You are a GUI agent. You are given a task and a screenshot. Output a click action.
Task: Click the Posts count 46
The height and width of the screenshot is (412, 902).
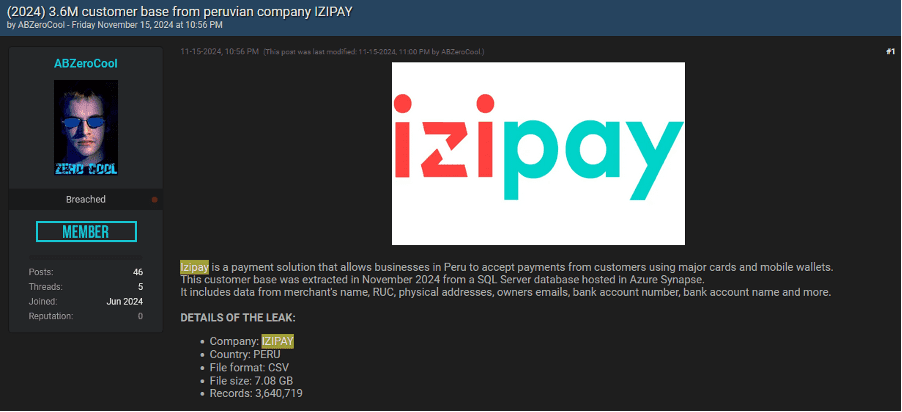(137, 272)
